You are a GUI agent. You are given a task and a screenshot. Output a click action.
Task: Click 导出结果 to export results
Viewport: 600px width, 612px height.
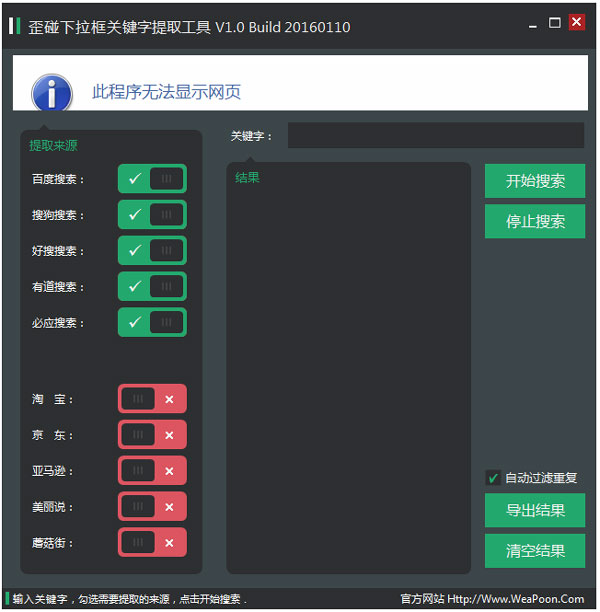535,510
